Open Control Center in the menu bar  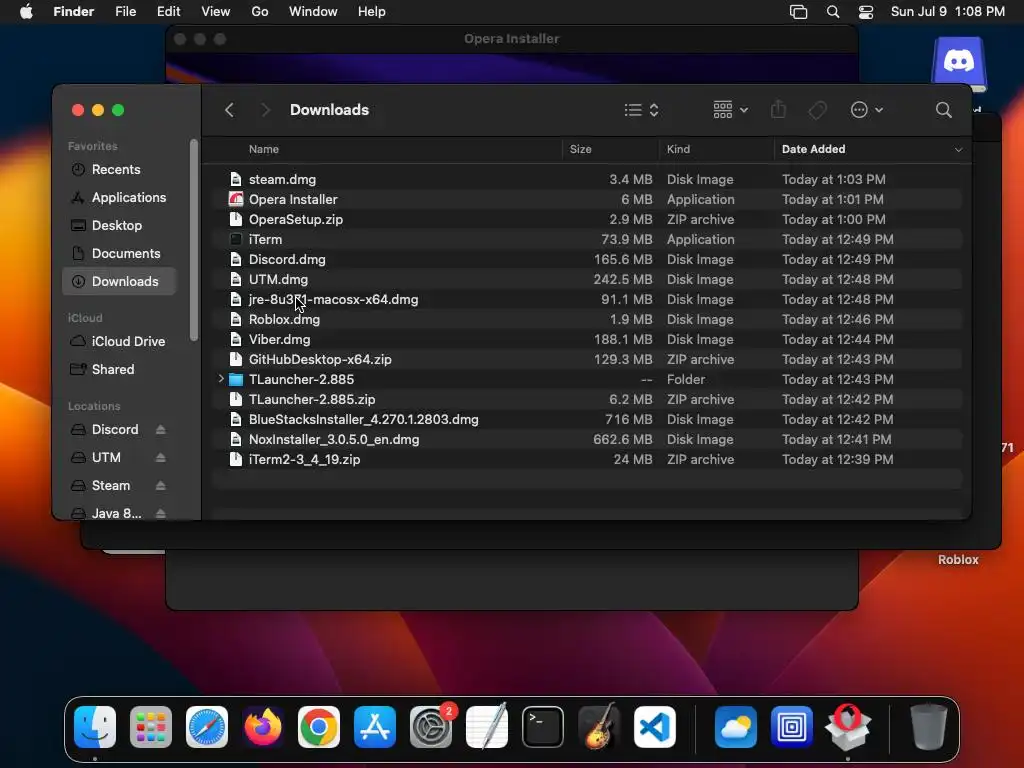[x=866, y=12]
